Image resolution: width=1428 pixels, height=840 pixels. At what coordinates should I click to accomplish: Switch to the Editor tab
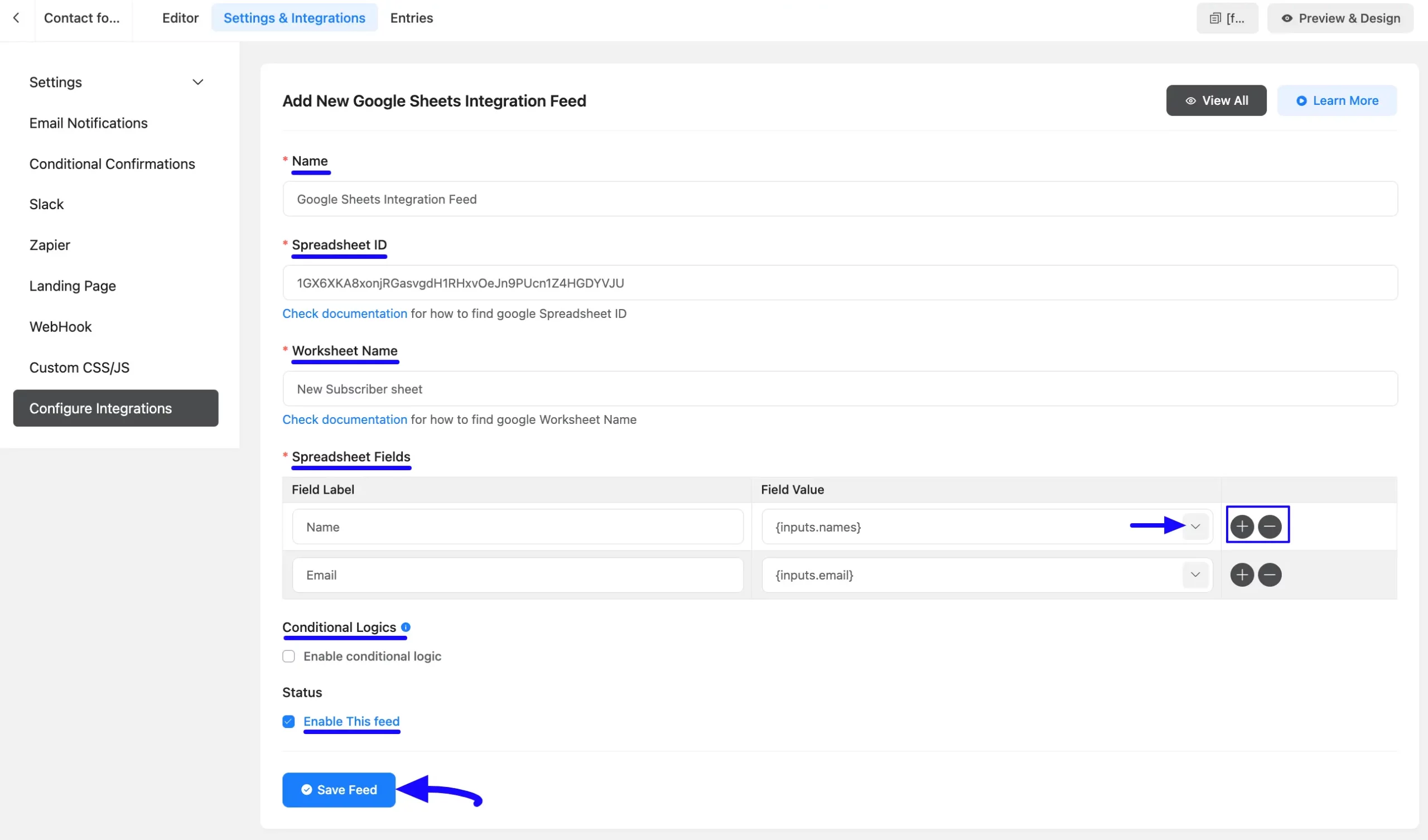click(180, 18)
